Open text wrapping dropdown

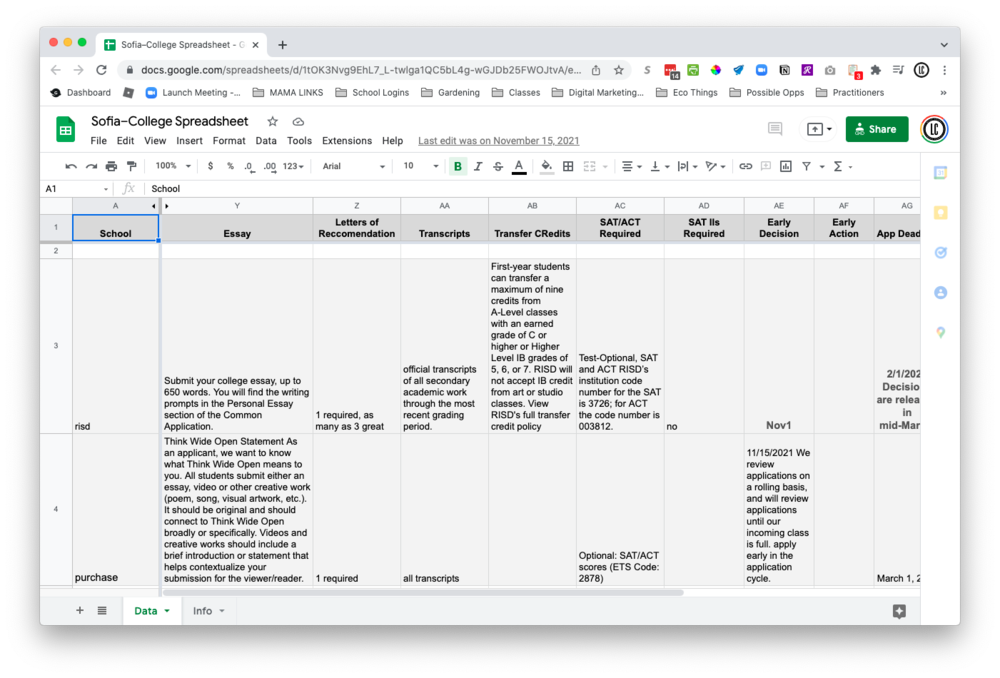point(687,166)
